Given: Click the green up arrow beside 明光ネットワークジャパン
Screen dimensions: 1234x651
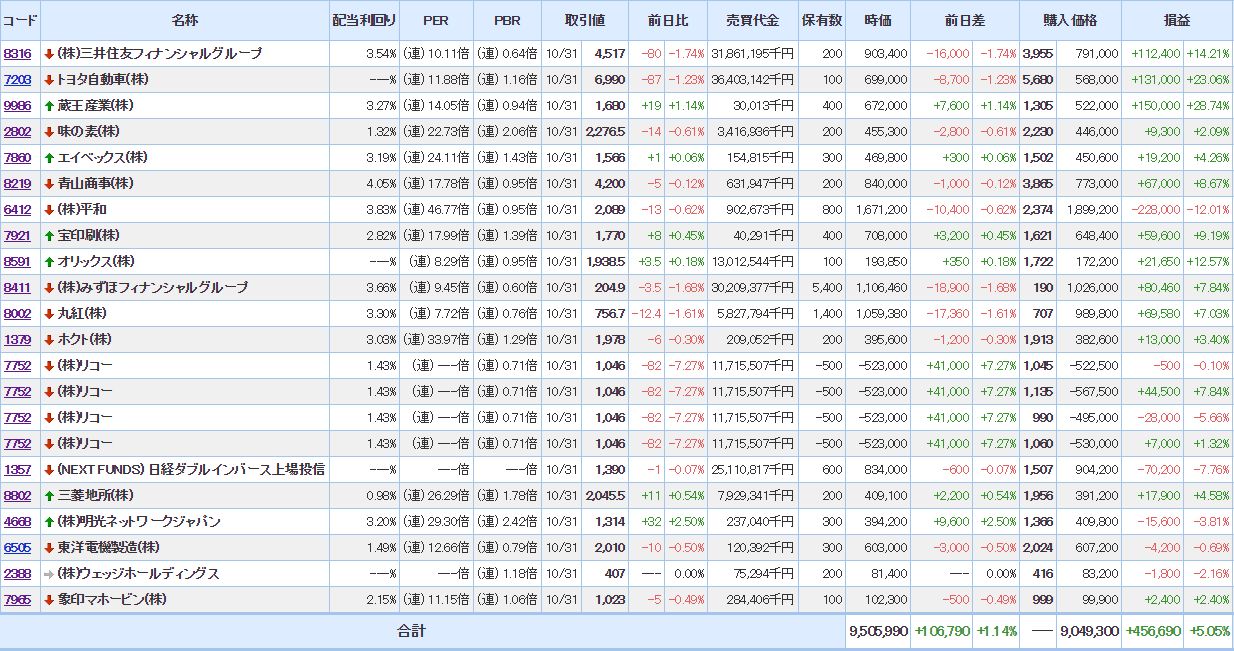Looking at the screenshot, I should pos(49,522).
